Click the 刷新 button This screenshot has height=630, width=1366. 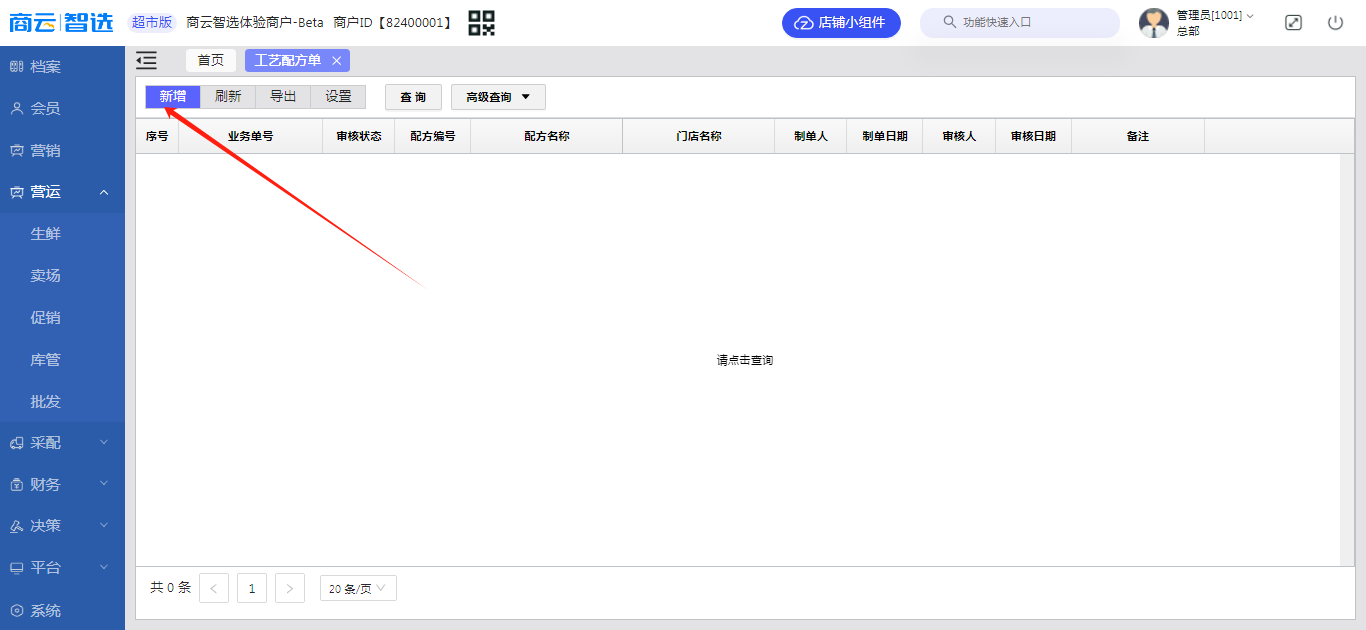point(228,97)
